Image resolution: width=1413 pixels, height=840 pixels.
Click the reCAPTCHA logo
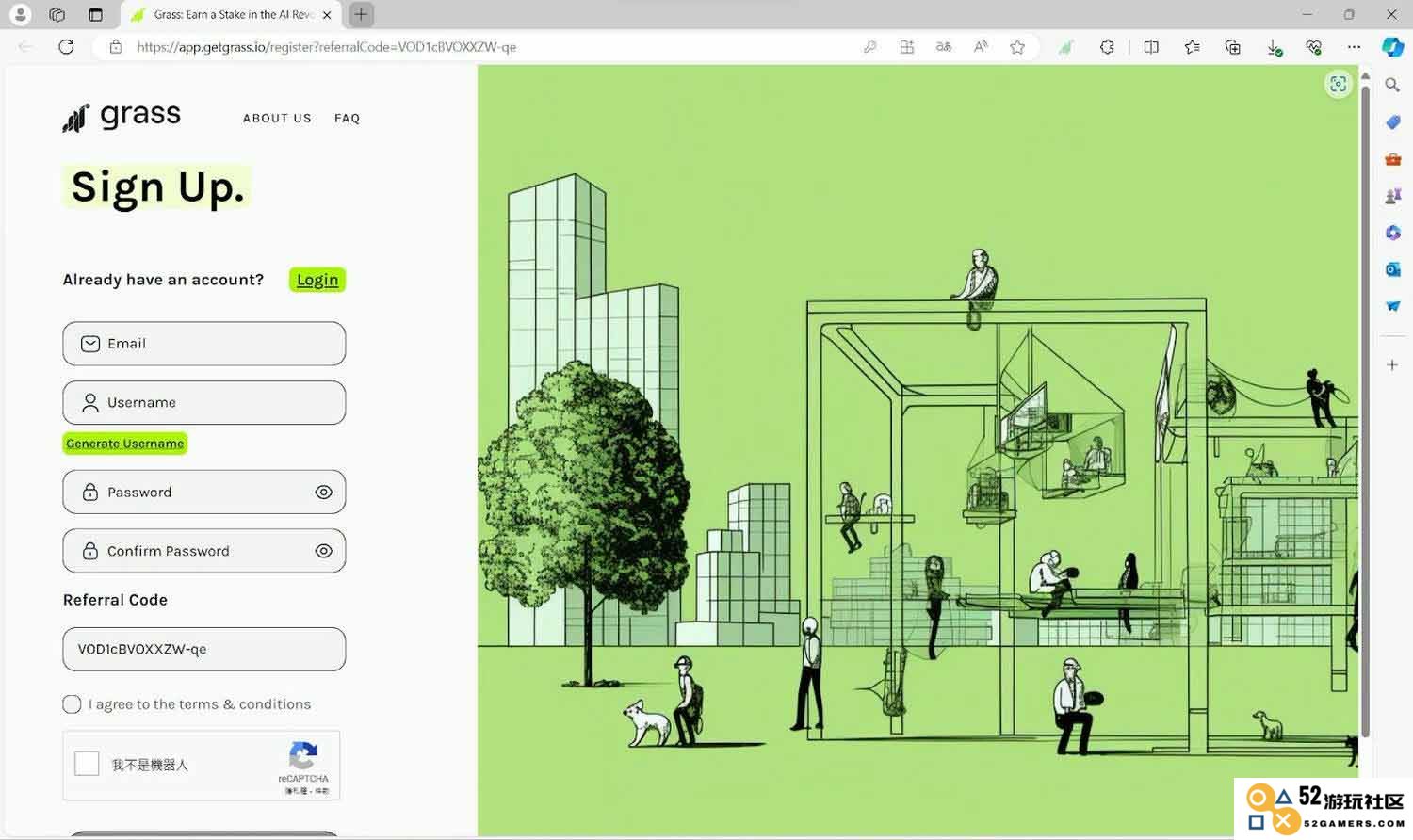pos(302,755)
